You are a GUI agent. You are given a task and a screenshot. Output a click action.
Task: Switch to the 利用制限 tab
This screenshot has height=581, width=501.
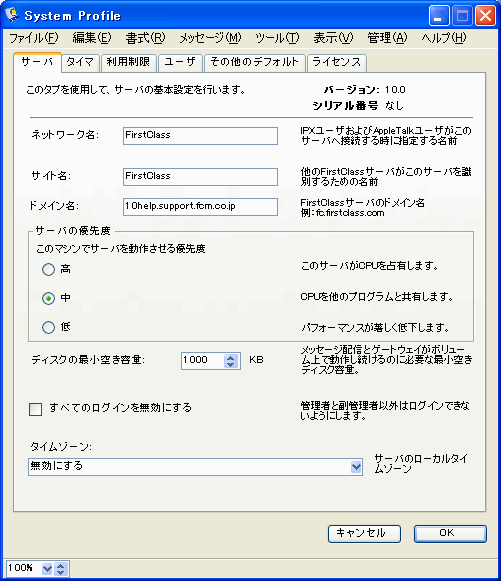coord(128,62)
